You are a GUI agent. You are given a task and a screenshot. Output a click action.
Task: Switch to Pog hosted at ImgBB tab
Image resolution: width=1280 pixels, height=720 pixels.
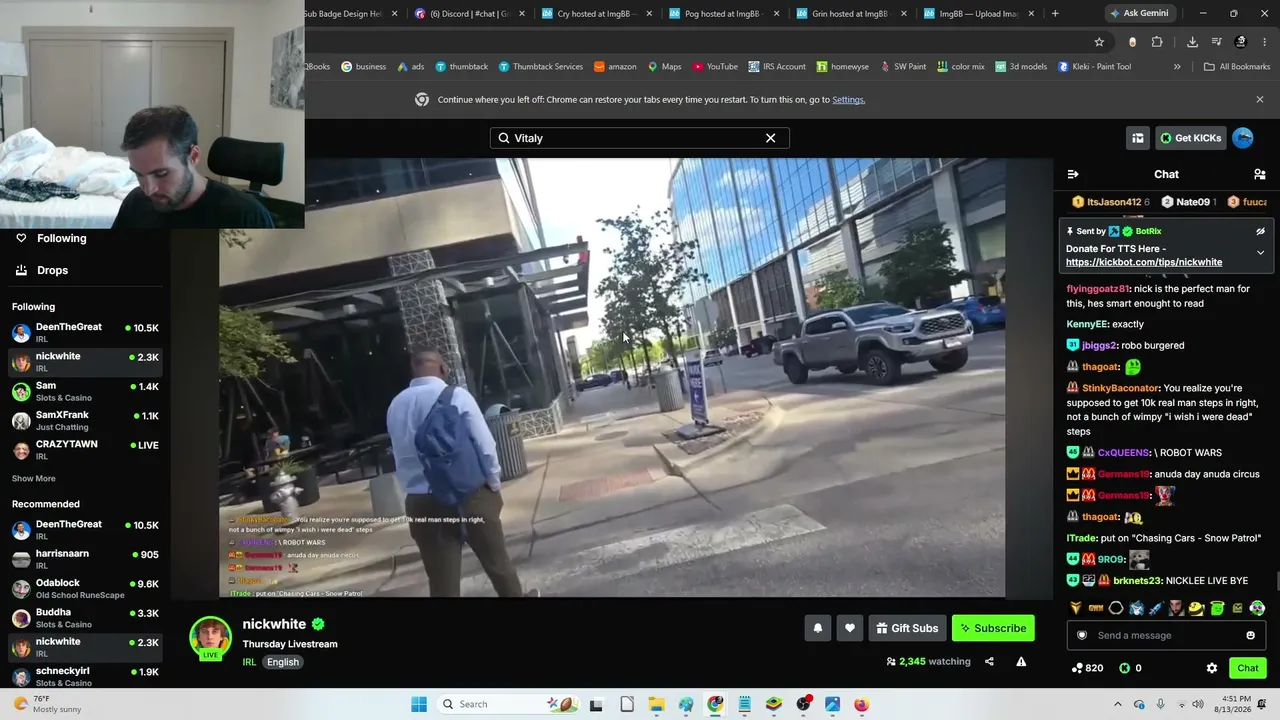(x=724, y=14)
